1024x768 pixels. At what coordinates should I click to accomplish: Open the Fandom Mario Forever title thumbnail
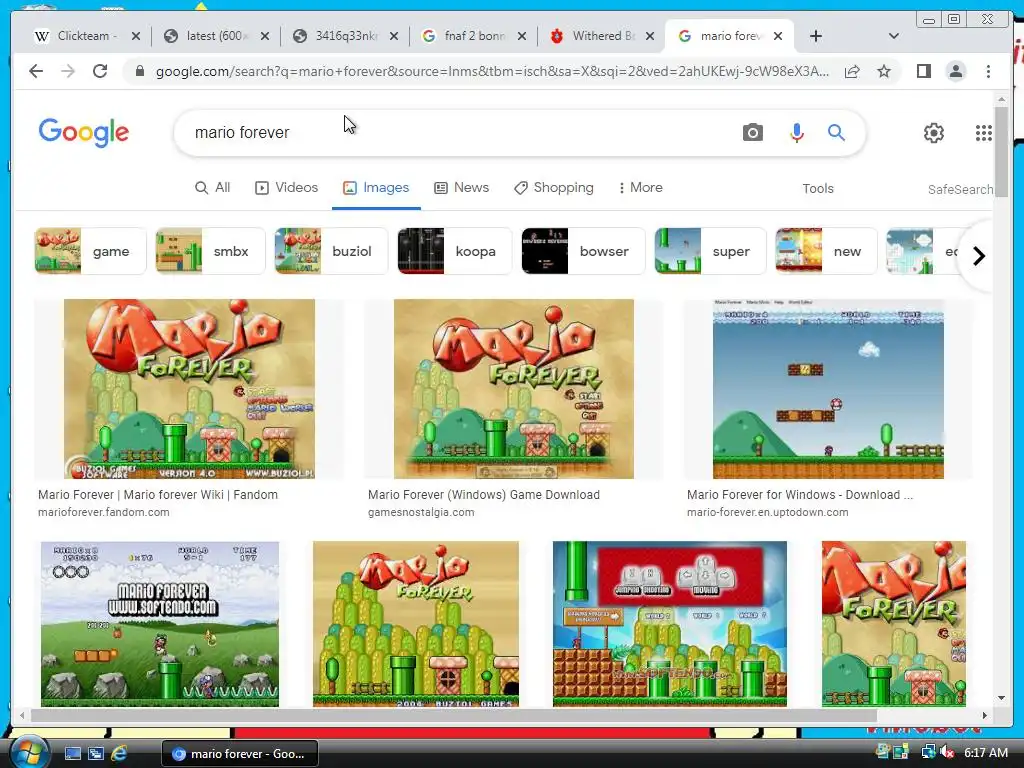(189, 389)
